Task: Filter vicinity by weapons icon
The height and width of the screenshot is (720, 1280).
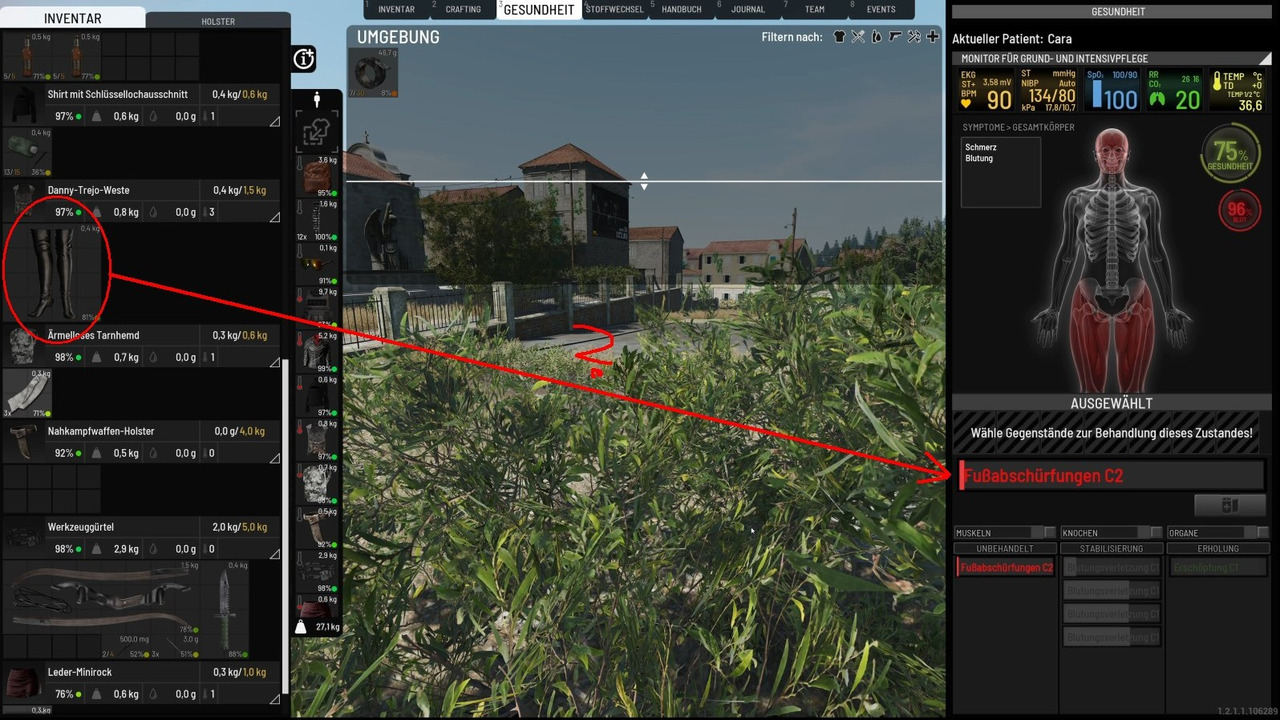Action: 895,37
